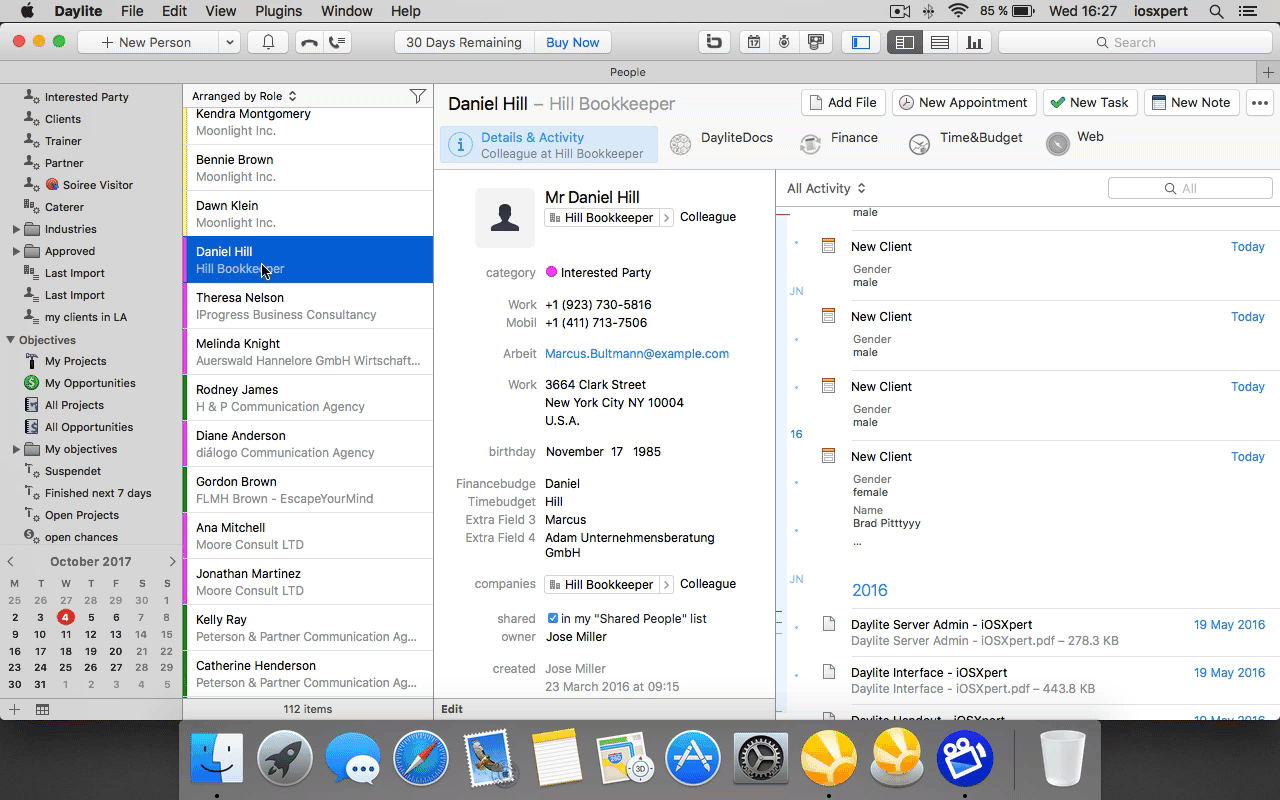Open the Arranged by Role sort dropdown
Screen dimensions: 1280x800
point(244,96)
